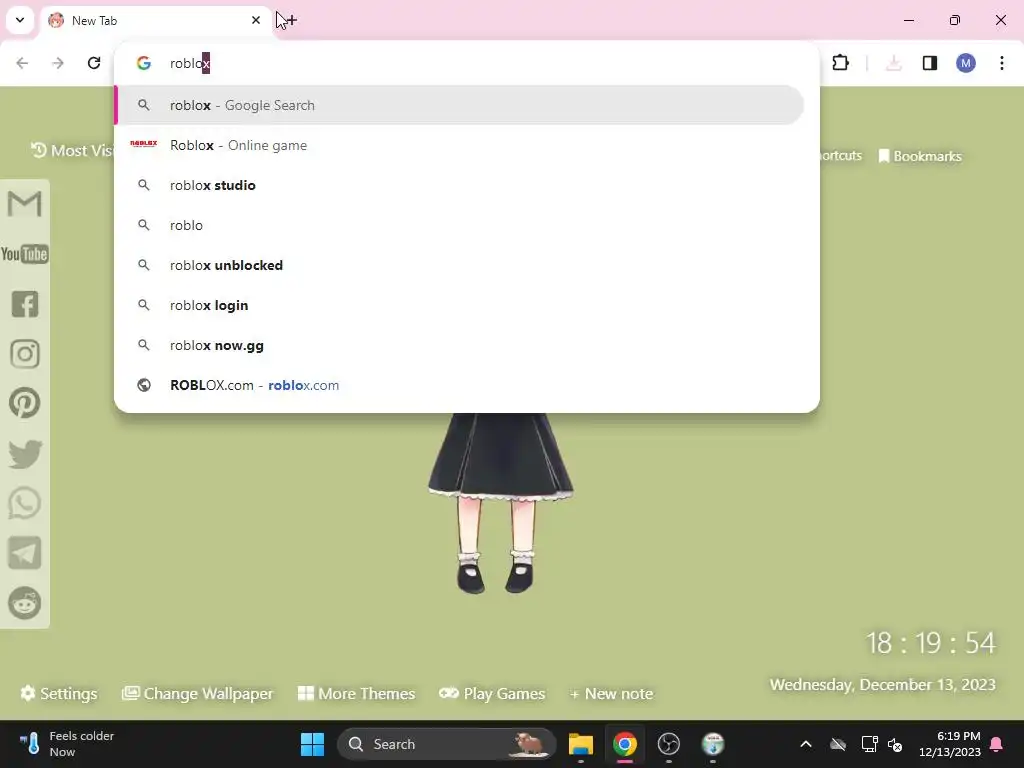Open Chrome downloads icon
This screenshot has height=768, width=1024.
[894, 63]
